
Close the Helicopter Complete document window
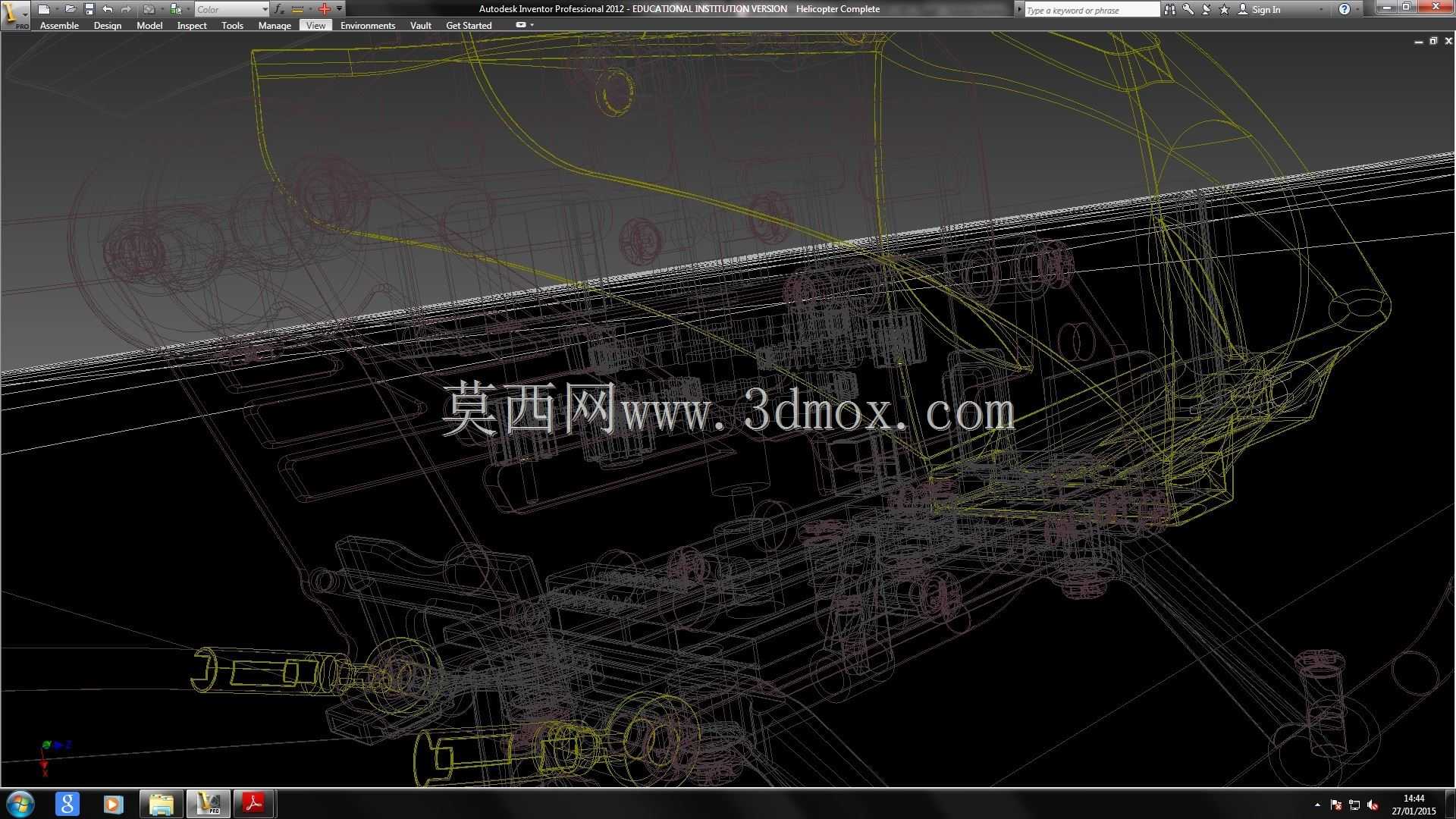[1448, 41]
